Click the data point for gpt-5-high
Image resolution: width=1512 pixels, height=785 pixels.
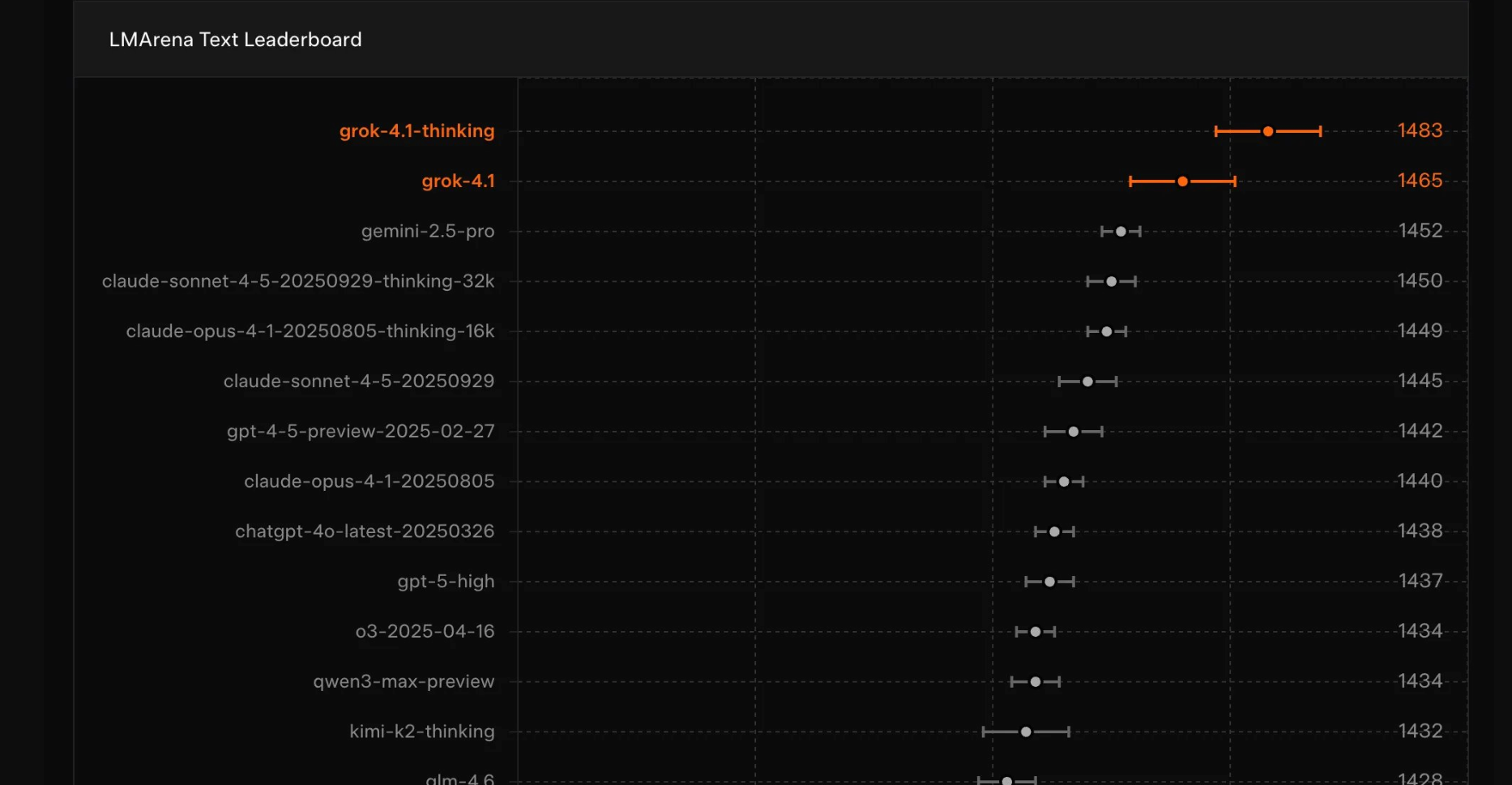coord(1050,582)
